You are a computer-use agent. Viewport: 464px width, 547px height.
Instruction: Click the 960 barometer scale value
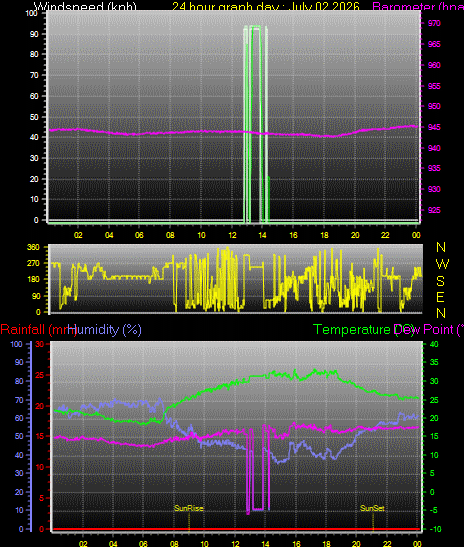pyautogui.click(x=434, y=65)
